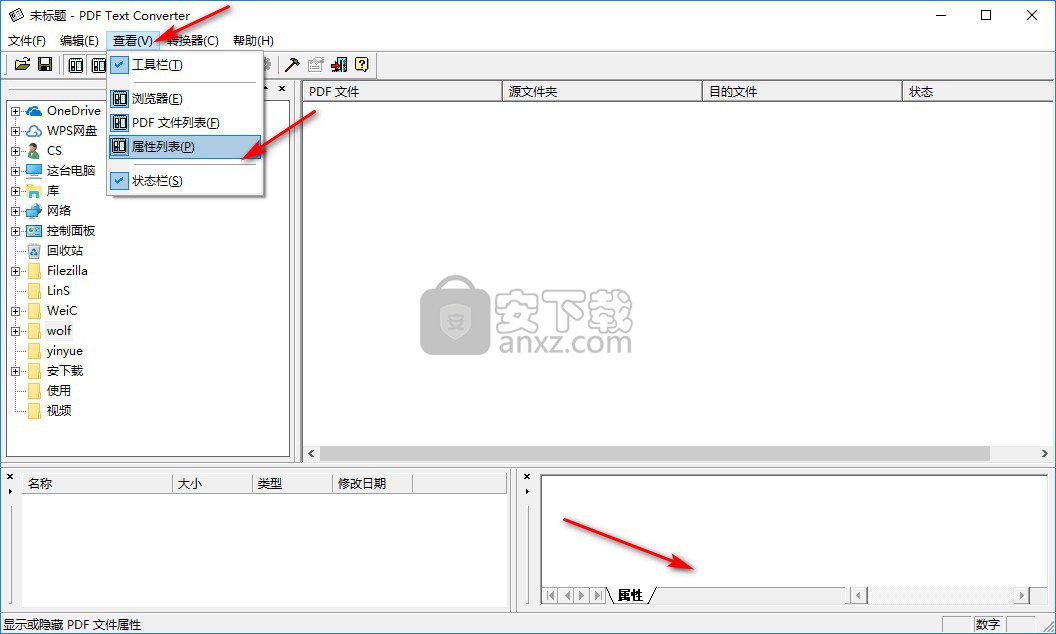Image resolution: width=1056 pixels, height=634 pixels.
Task: Sort file list by 修改日期 column
Action: point(372,483)
